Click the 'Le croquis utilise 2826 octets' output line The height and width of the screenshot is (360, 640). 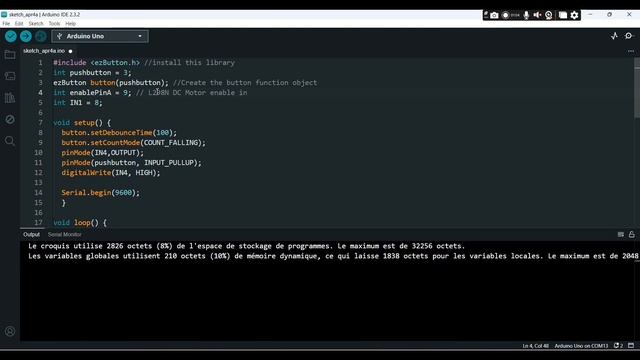[247, 246]
